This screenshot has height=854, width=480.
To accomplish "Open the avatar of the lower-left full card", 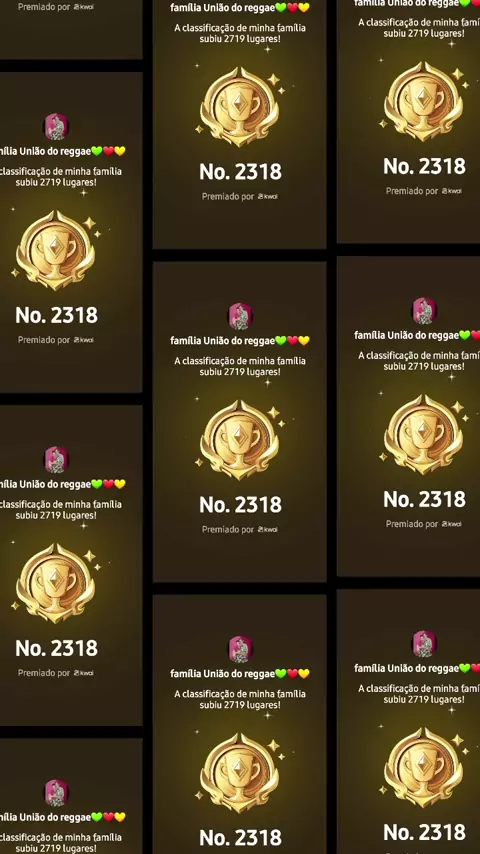I will click(x=56, y=460).
